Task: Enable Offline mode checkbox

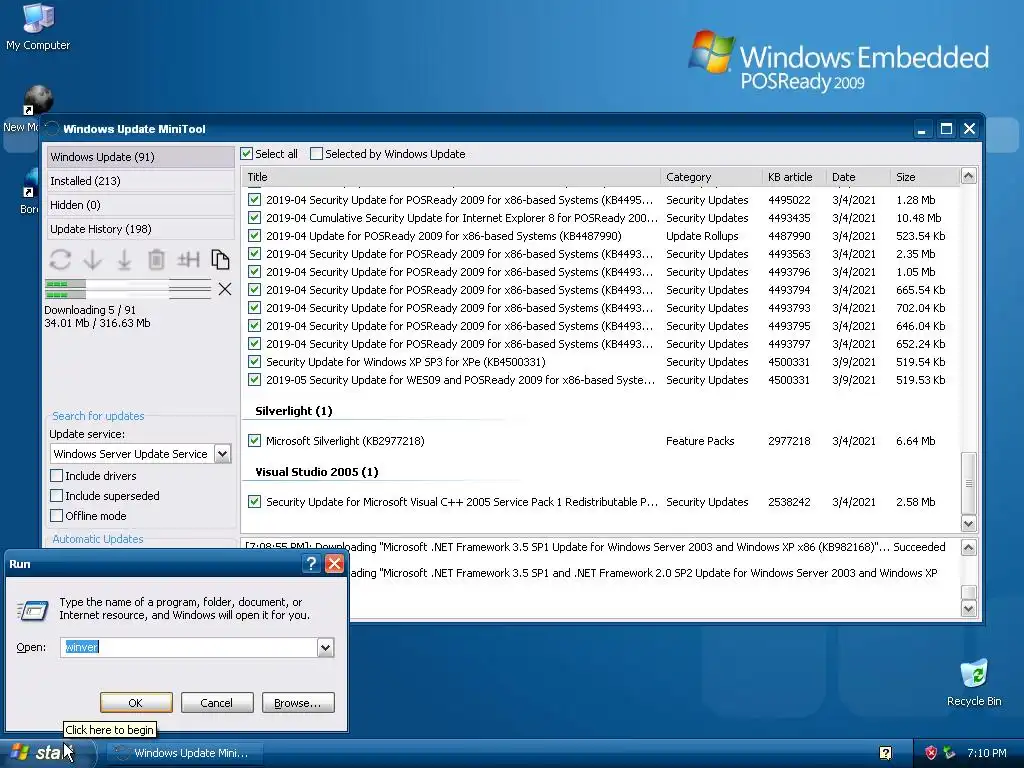Action: click(x=57, y=516)
